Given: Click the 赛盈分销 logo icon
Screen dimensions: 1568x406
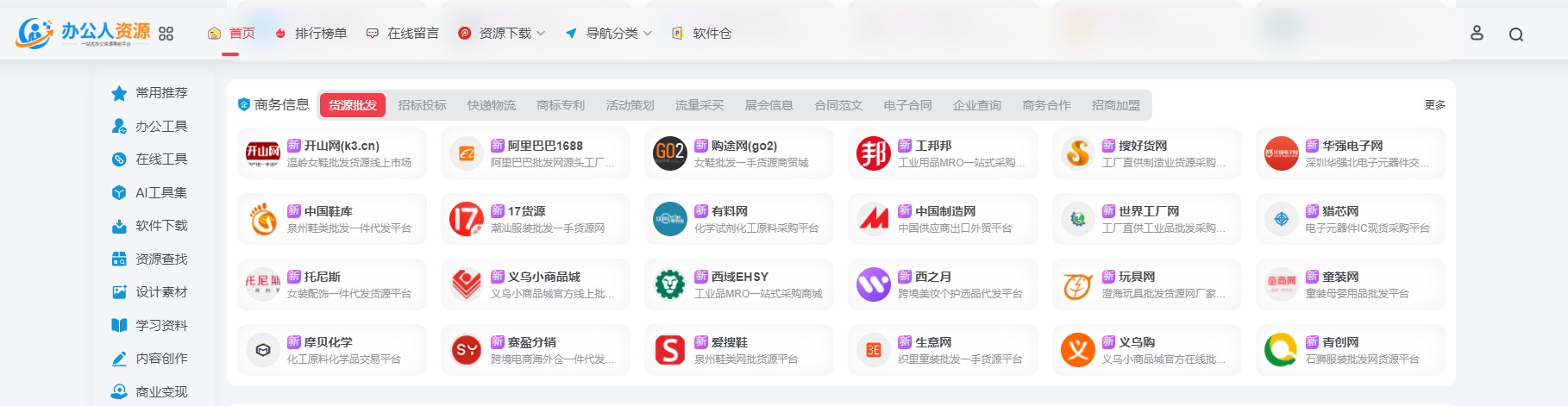Looking at the screenshot, I should point(467,350).
